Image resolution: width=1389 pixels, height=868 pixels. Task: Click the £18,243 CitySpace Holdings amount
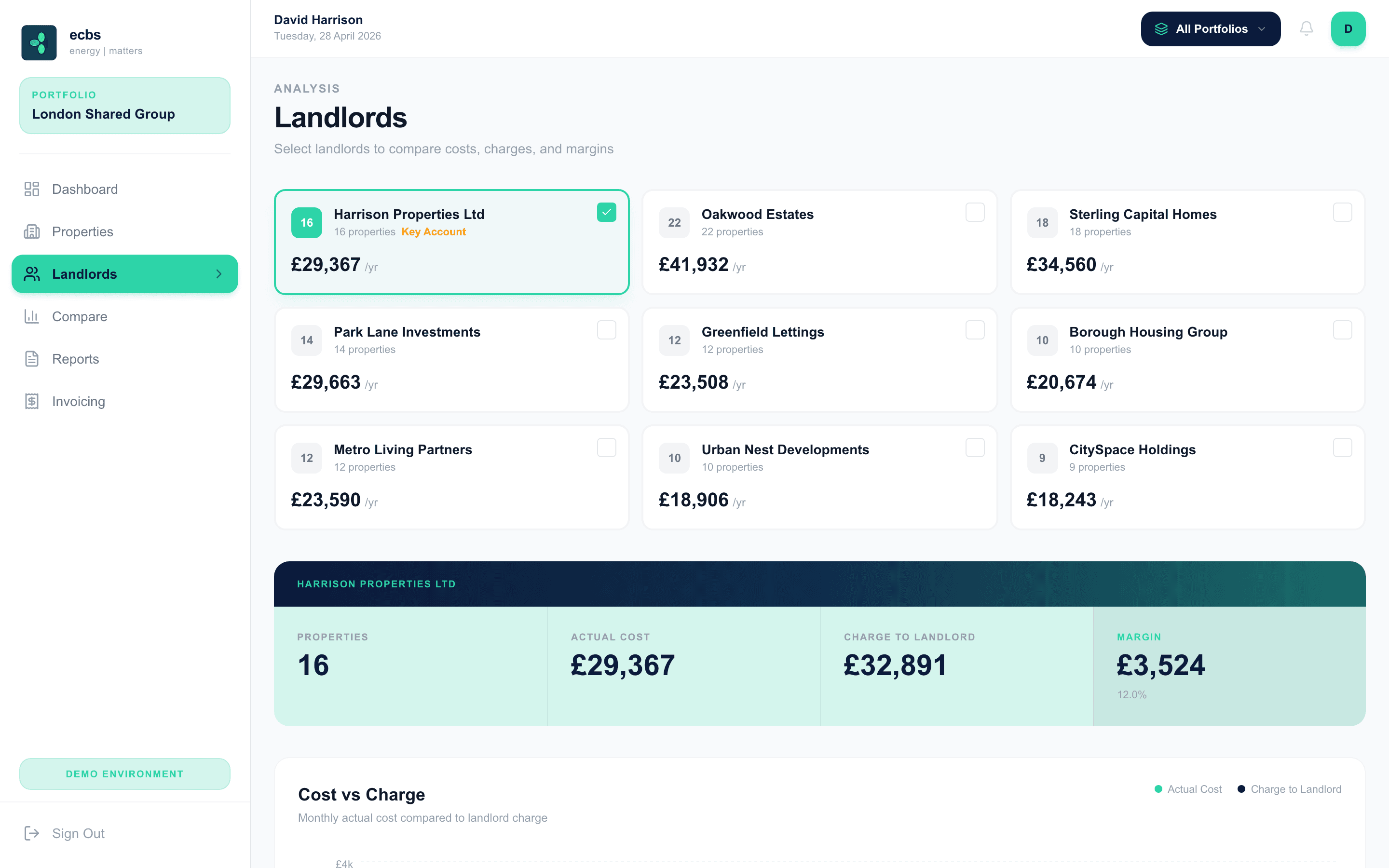coord(1061,500)
